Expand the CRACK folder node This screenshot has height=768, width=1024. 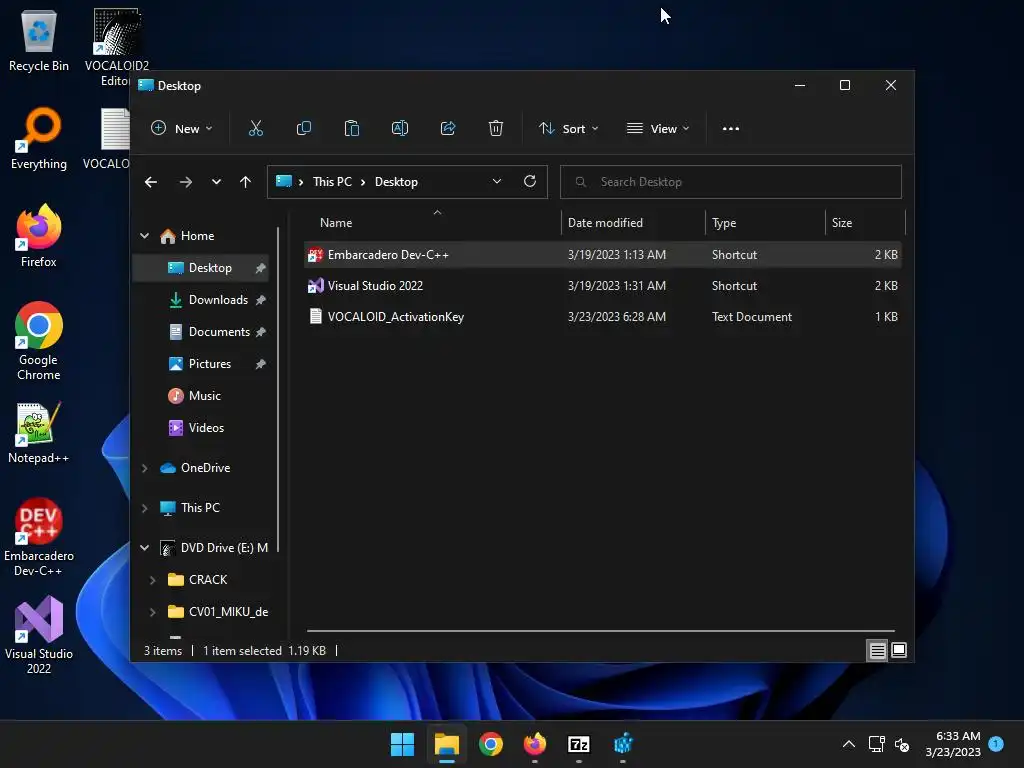tap(152, 580)
